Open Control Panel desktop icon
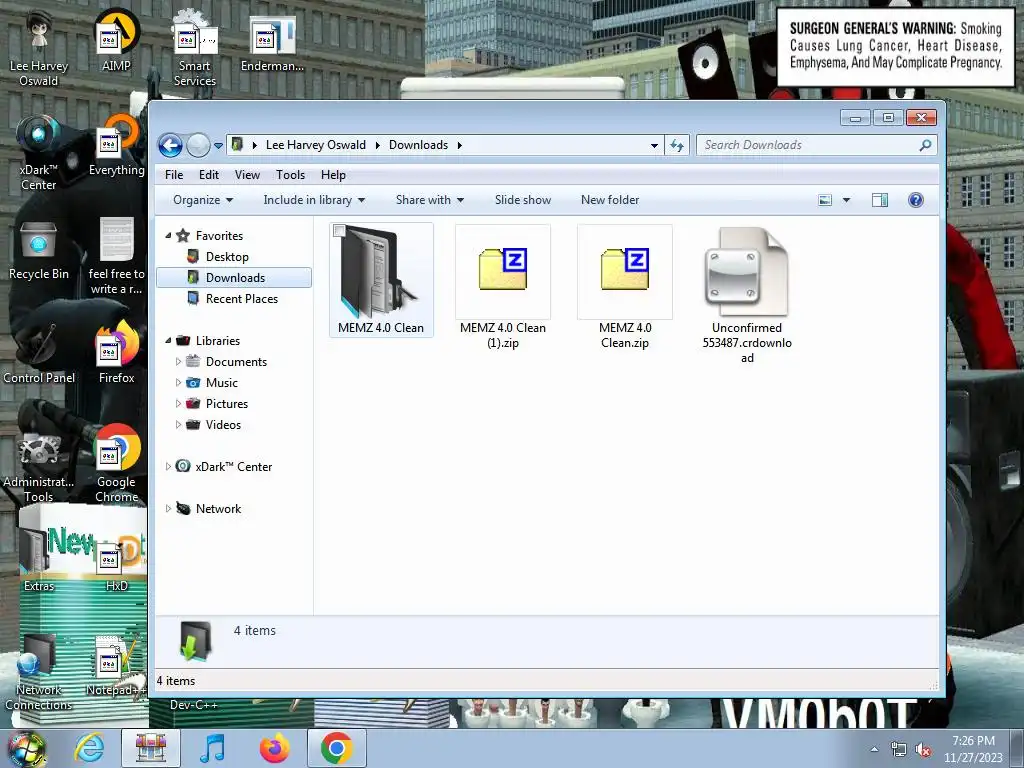The height and width of the screenshot is (768, 1024). coord(39,354)
